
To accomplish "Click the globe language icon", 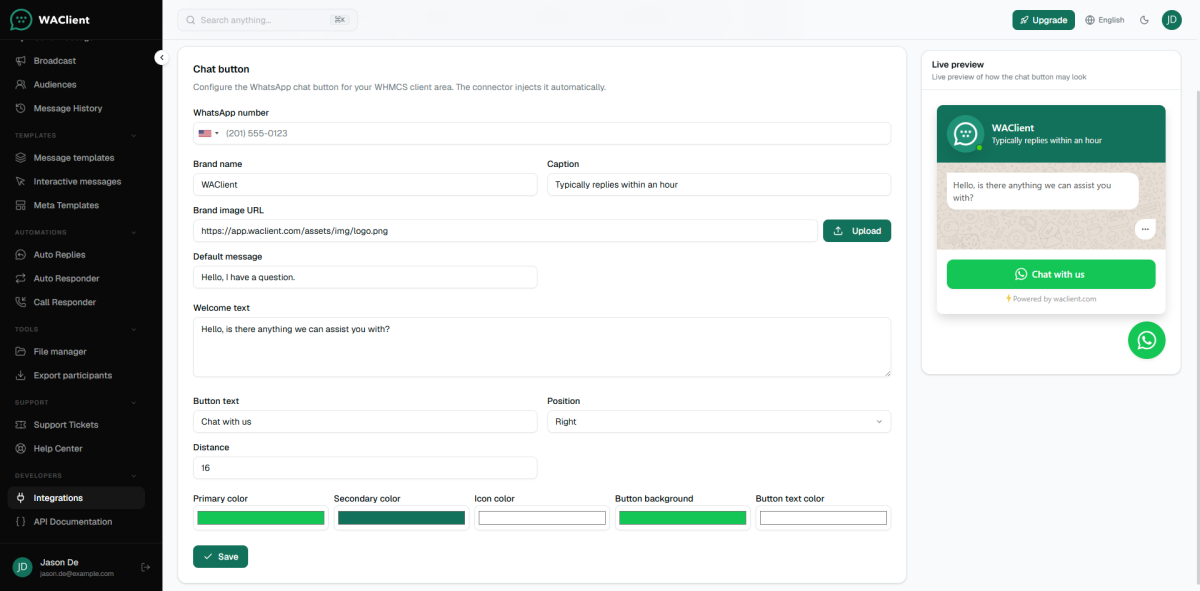I will [1090, 20].
